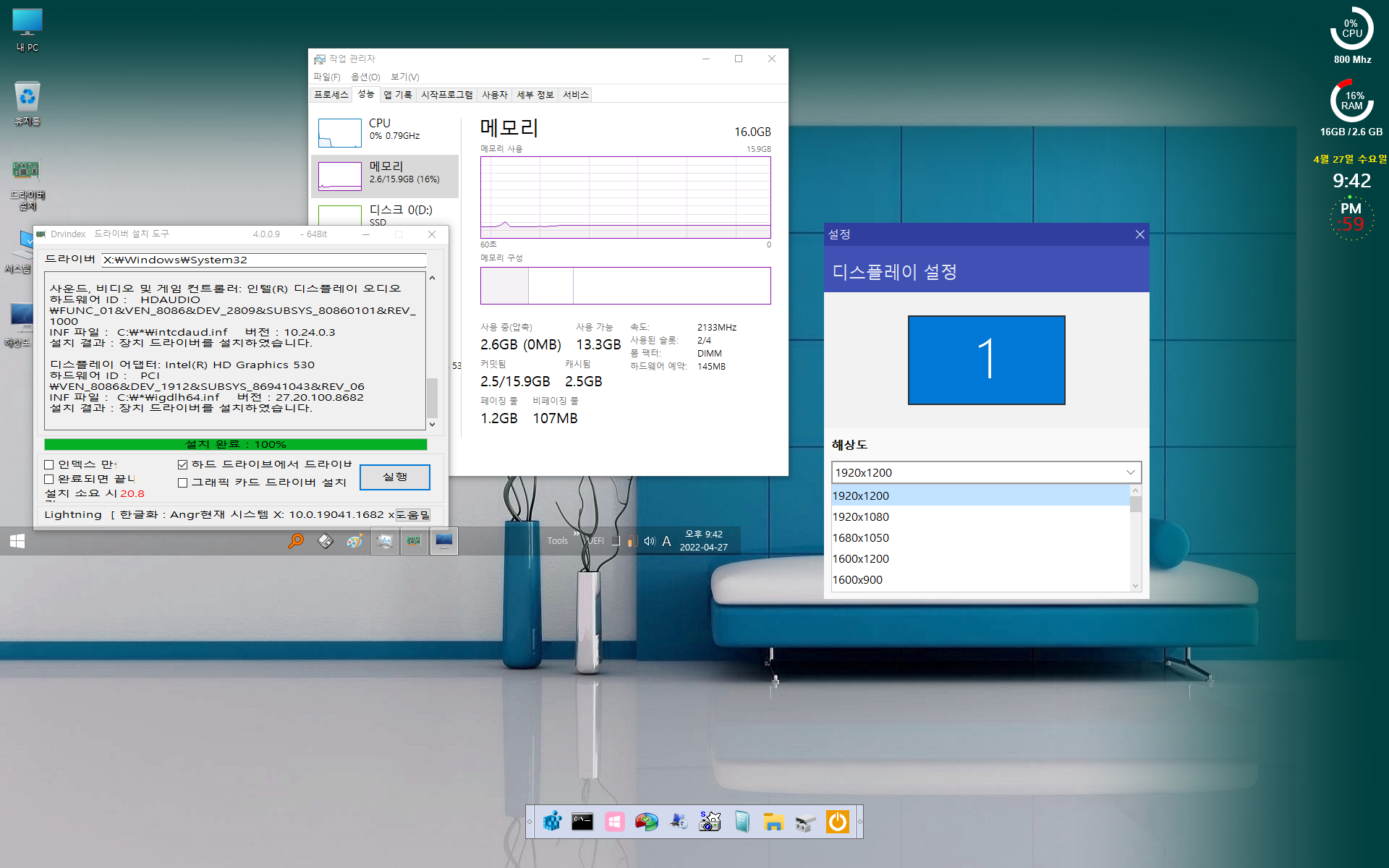Screen dimensions: 1389x868
Task: Open the 해상도 resolution dropdown
Action: click(986, 472)
